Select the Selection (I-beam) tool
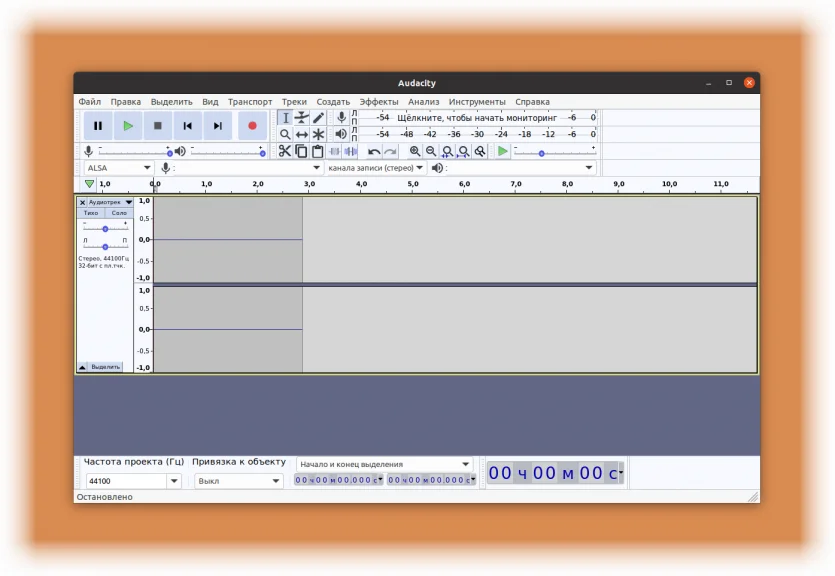Viewport: 835px width, 576px height. tap(285, 118)
